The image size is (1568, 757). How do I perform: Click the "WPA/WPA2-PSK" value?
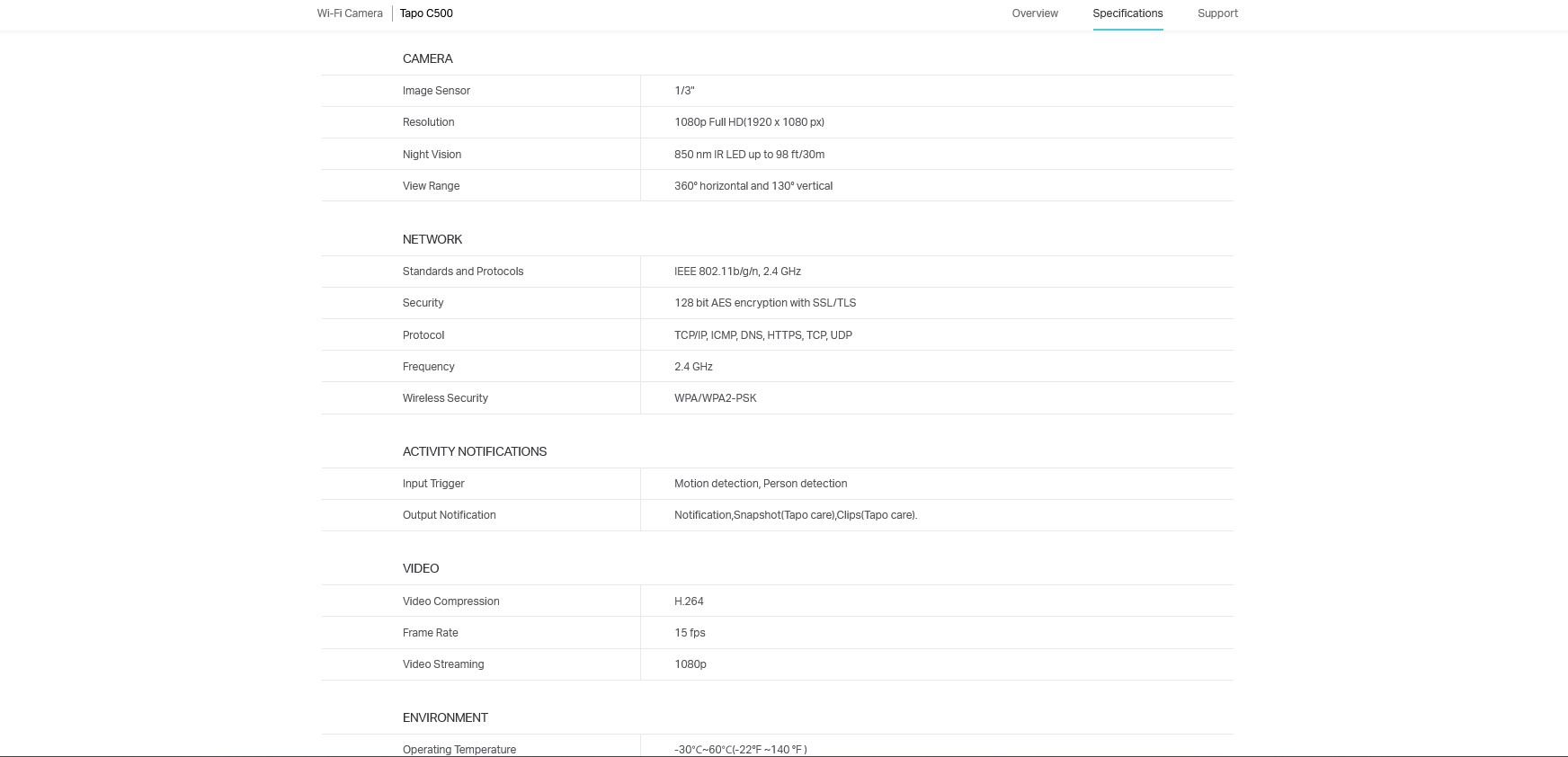[715, 398]
